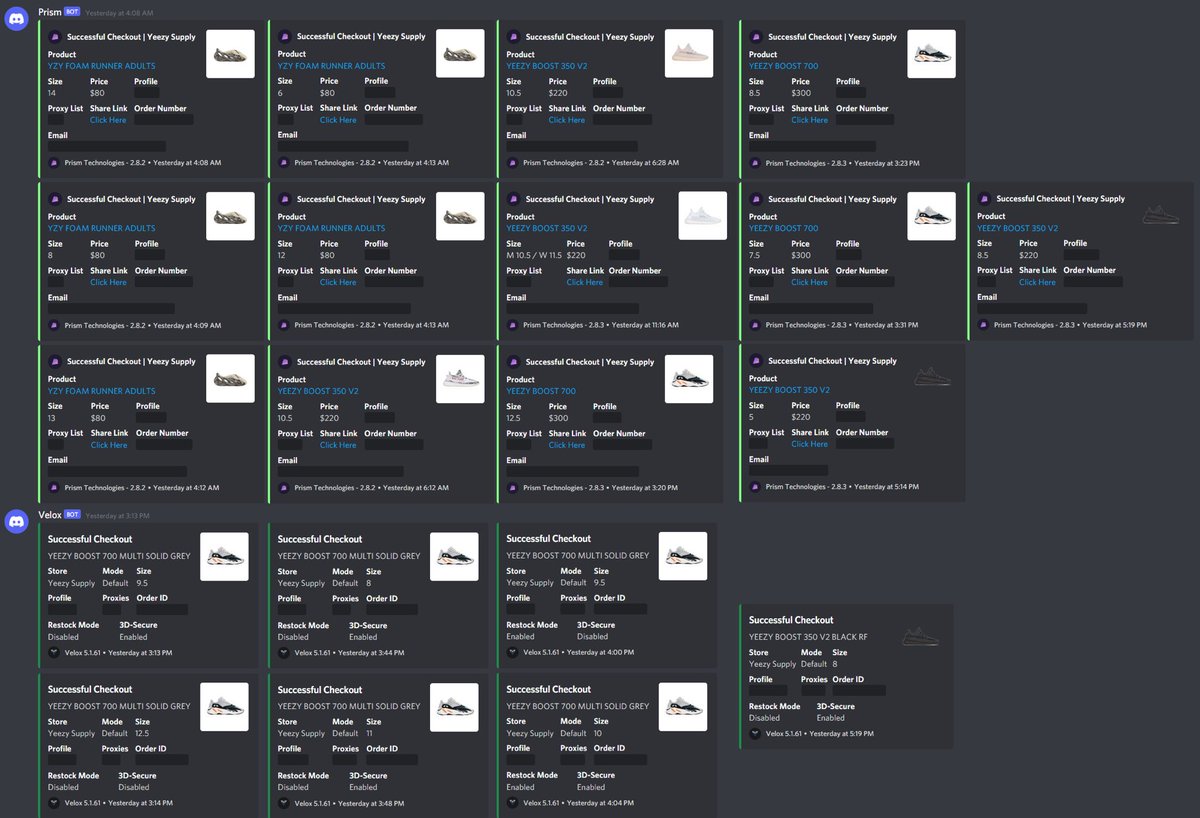View Foam Runner thumbnail in size 6 checkout

pyautogui.click(x=460, y=53)
